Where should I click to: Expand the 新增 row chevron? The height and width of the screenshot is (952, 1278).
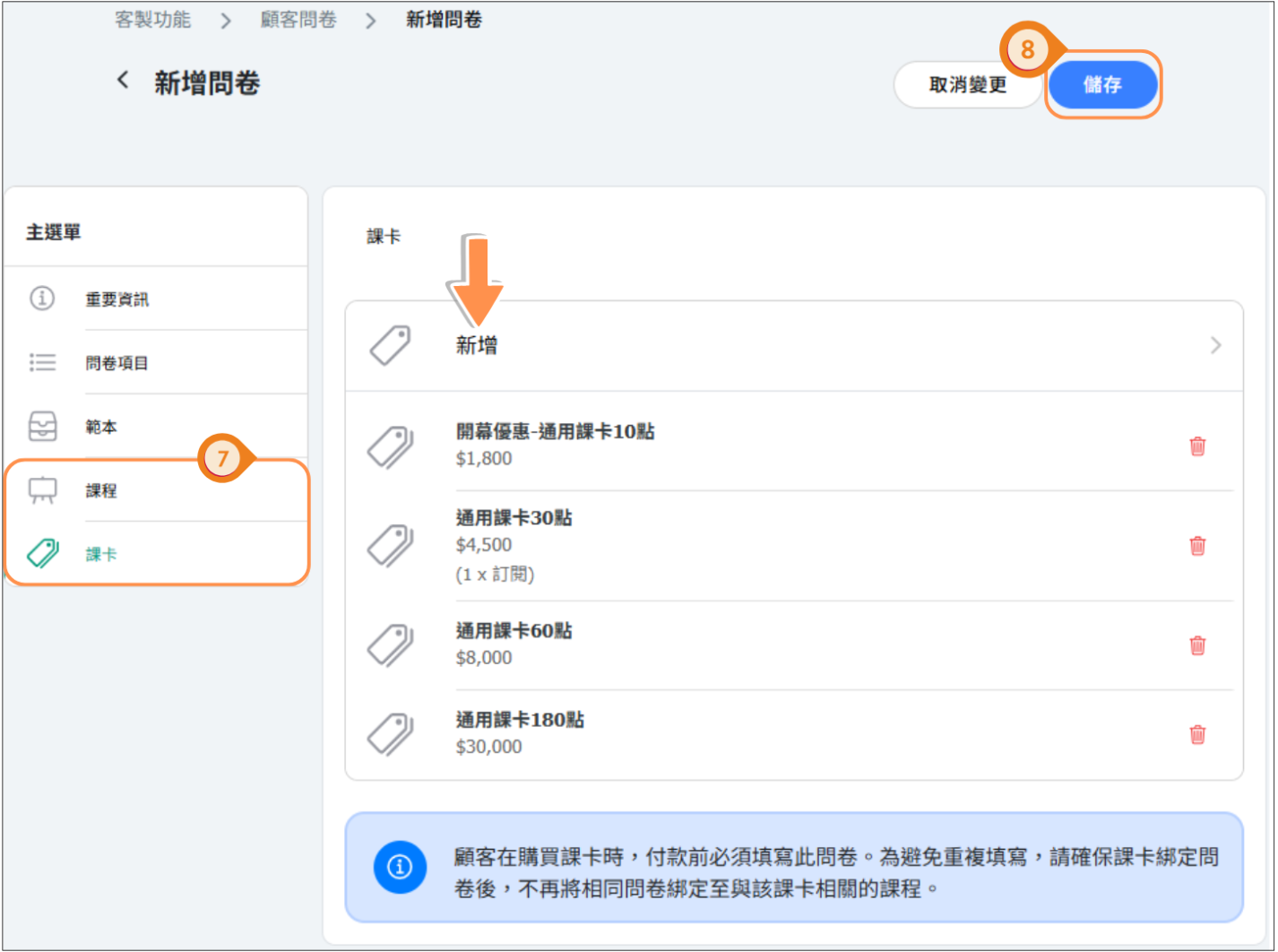(1215, 345)
